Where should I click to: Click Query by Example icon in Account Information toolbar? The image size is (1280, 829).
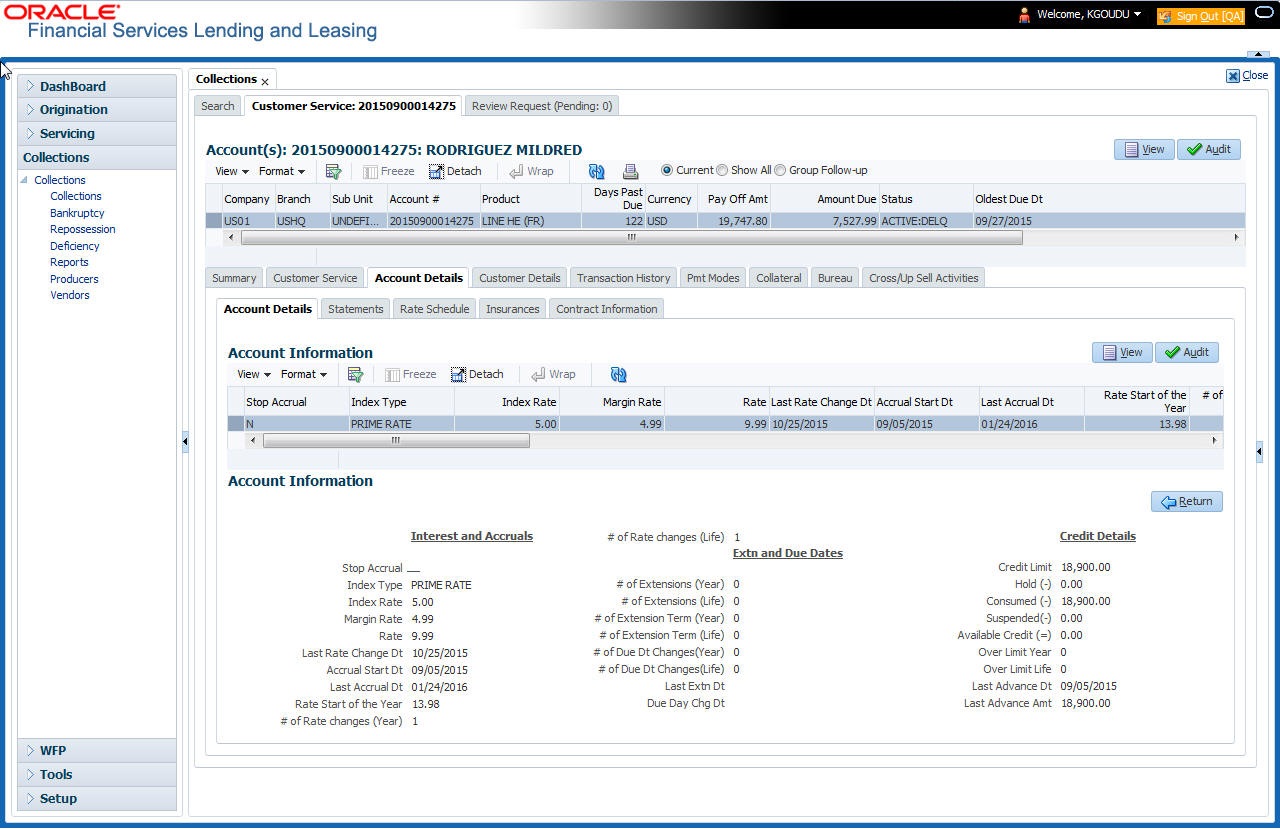pos(355,374)
